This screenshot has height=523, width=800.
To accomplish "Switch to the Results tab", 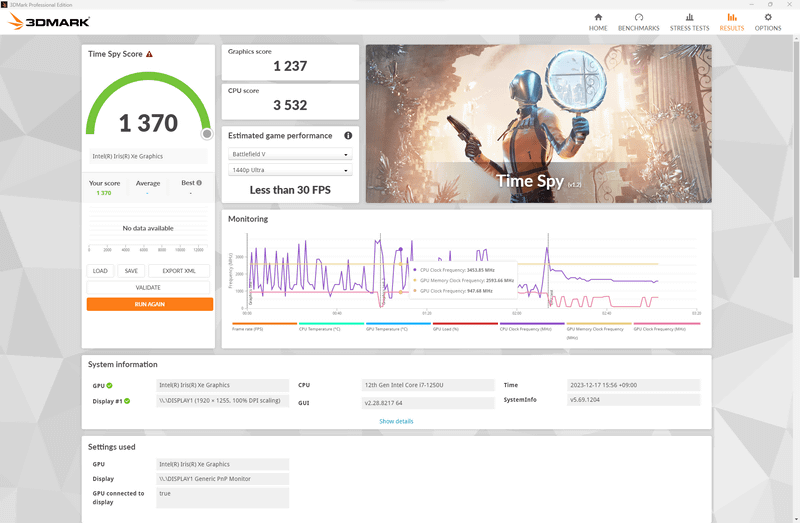I will click(x=732, y=22).
